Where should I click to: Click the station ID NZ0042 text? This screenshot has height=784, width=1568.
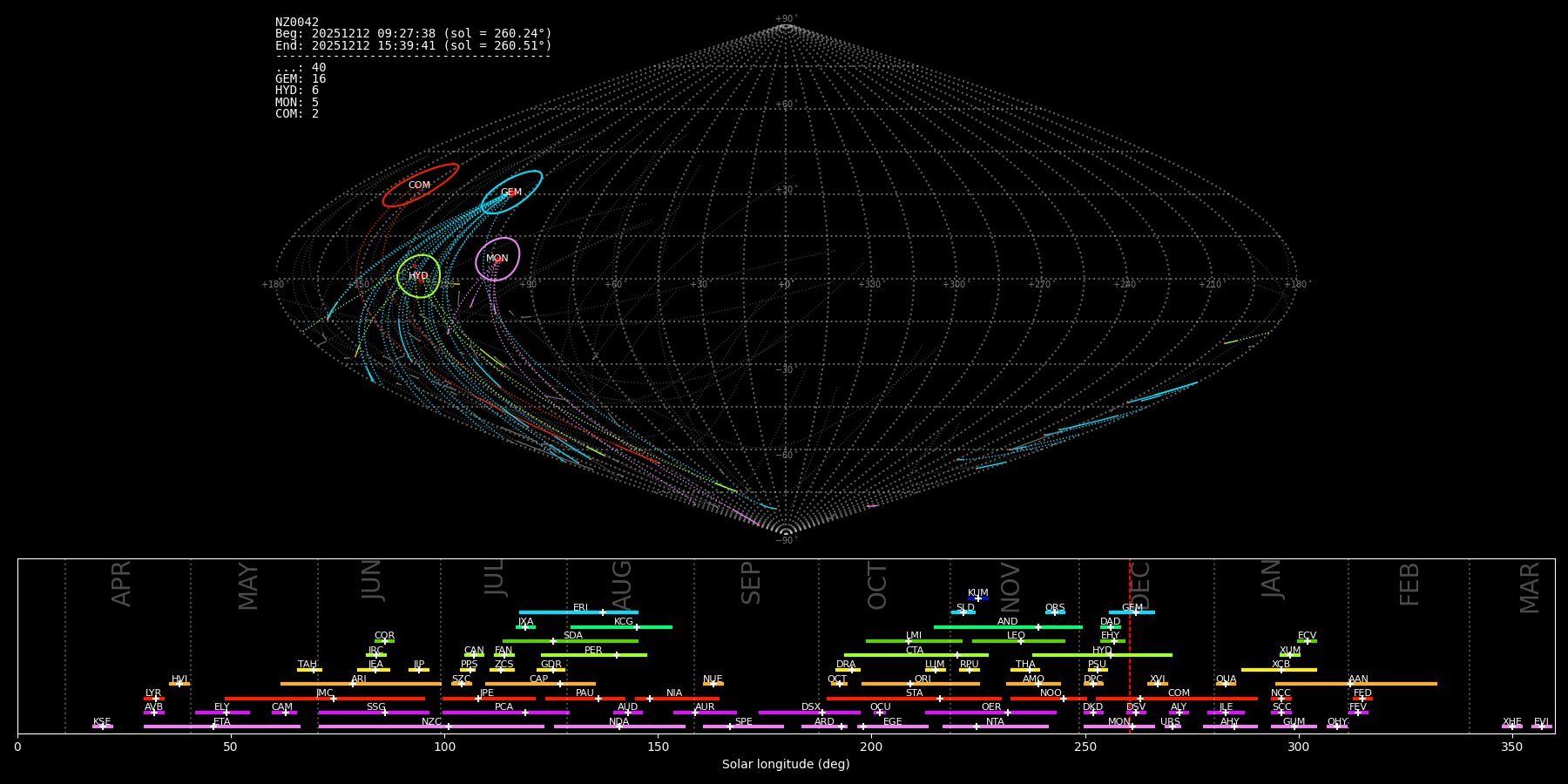pos(297,23)
